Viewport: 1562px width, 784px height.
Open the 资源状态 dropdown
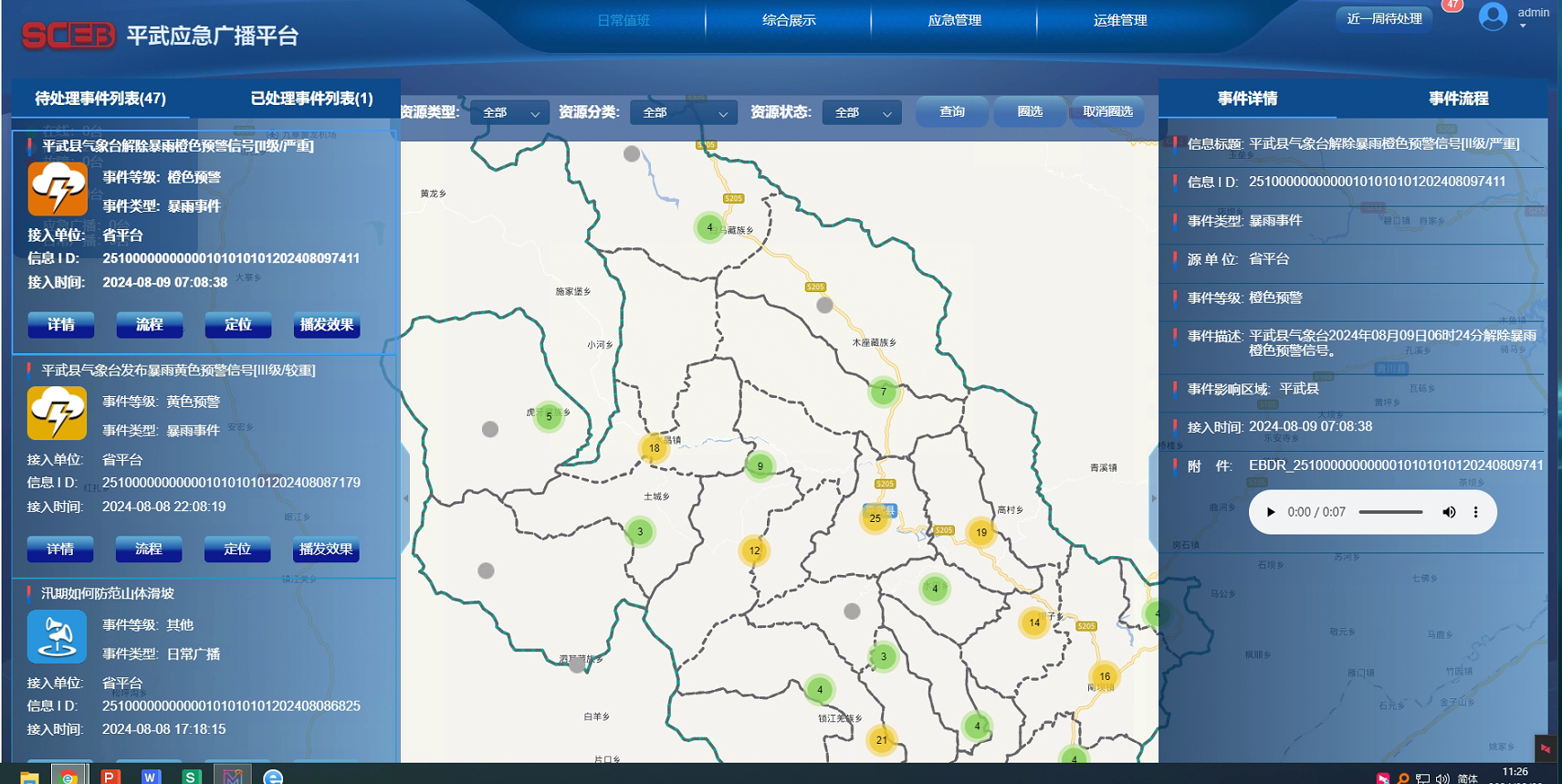(x=861, y=112)
